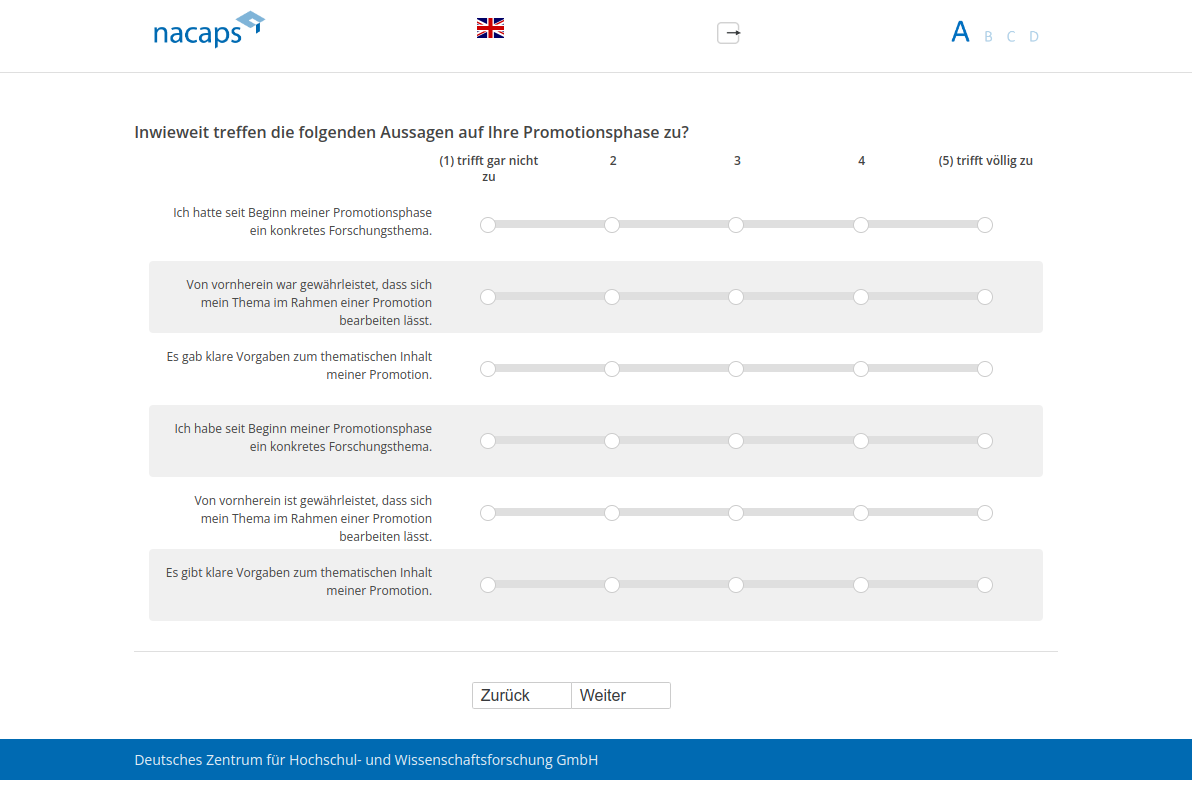The image size is (1192, 789).
Task: Rate 'Ich hatte seit Beginn' as 5
Action: click(x=985, y=225)
